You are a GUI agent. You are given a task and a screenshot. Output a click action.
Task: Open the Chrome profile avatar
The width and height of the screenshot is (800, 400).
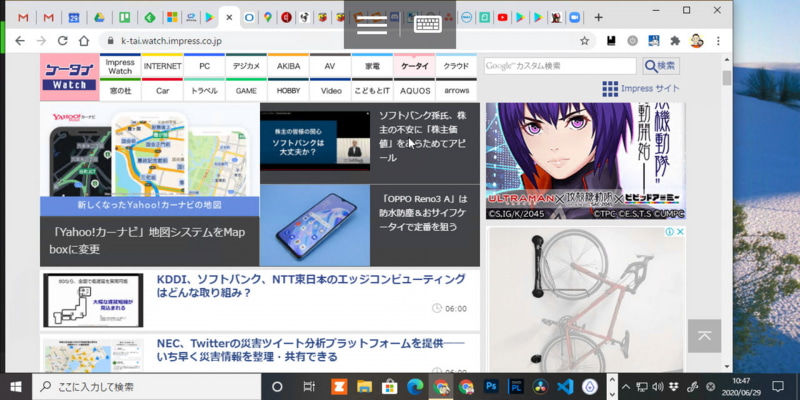pos(696,41)
